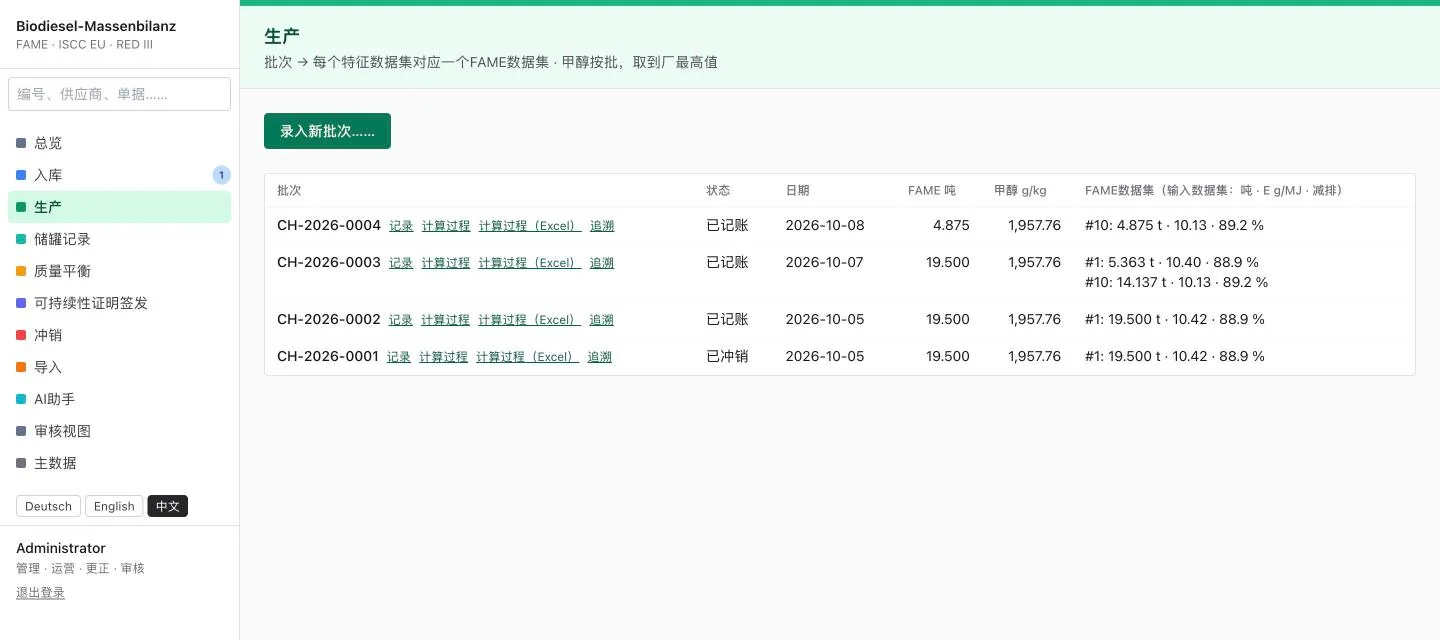Switch language to English
1440x640 pixels.
click(x=114, y=506)
